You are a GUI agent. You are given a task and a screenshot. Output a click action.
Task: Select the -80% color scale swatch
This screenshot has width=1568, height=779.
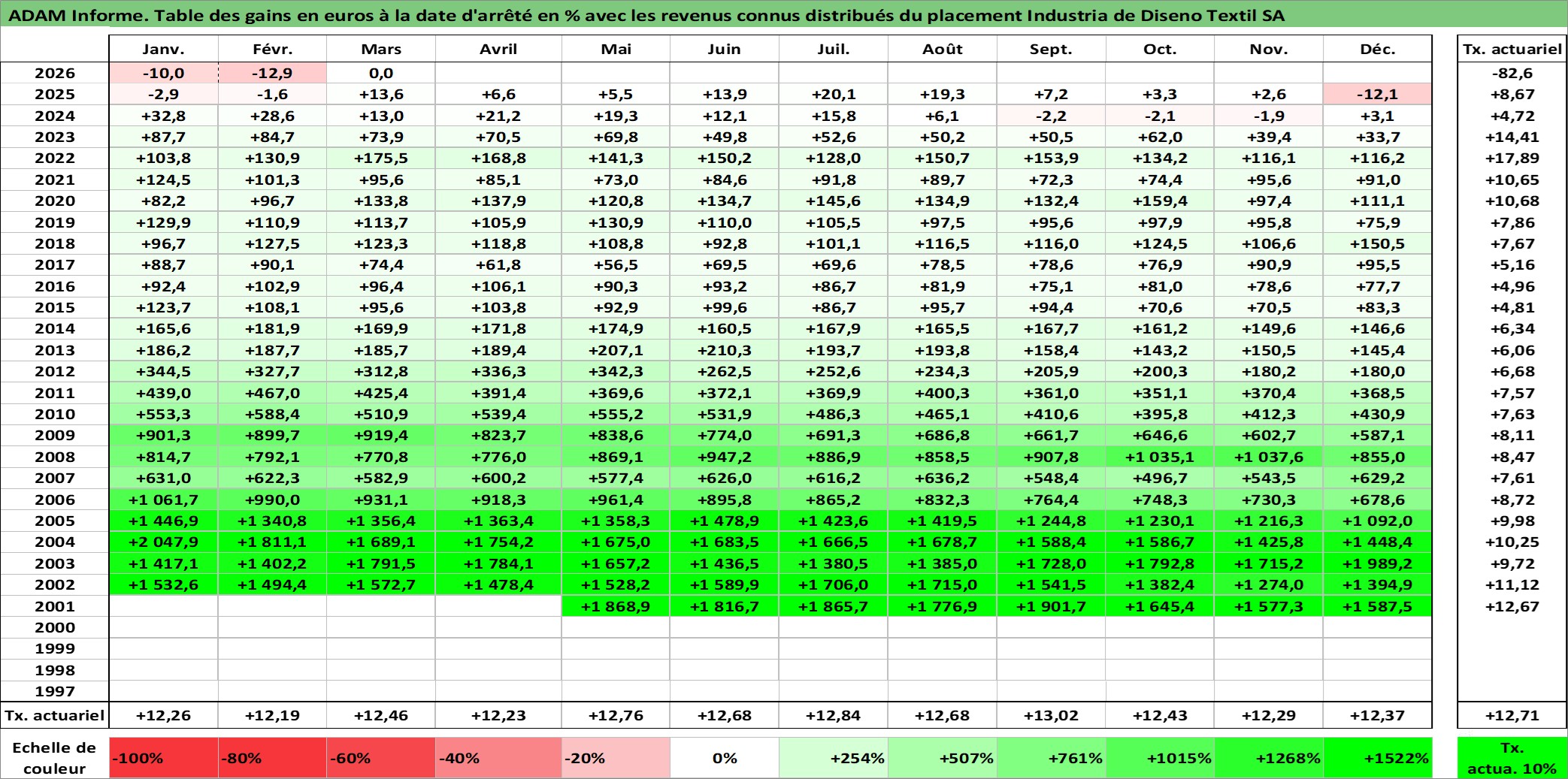point(272,758)
